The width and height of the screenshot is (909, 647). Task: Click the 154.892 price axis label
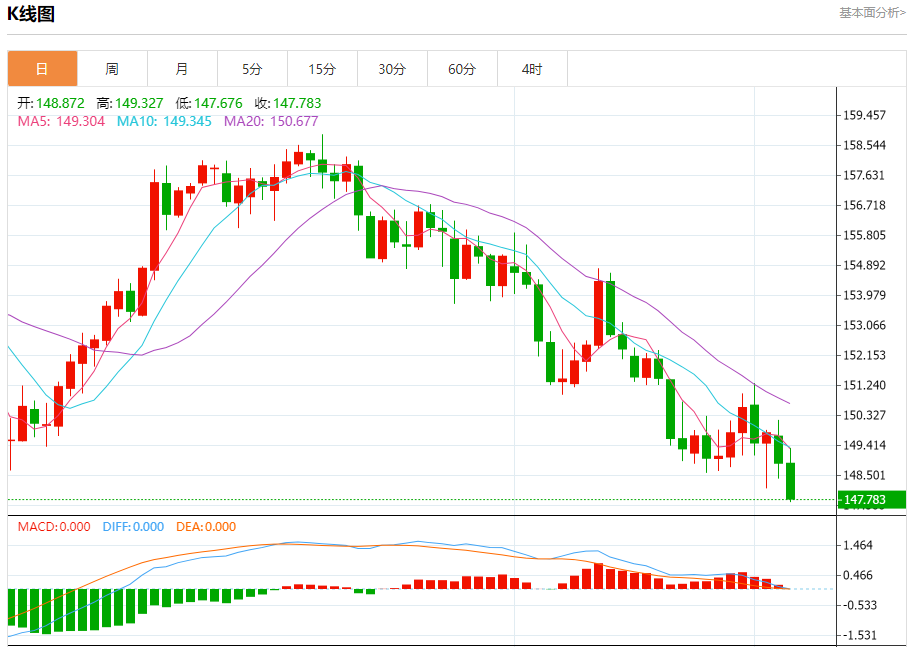pyautogui.click(x=864, y=266)
